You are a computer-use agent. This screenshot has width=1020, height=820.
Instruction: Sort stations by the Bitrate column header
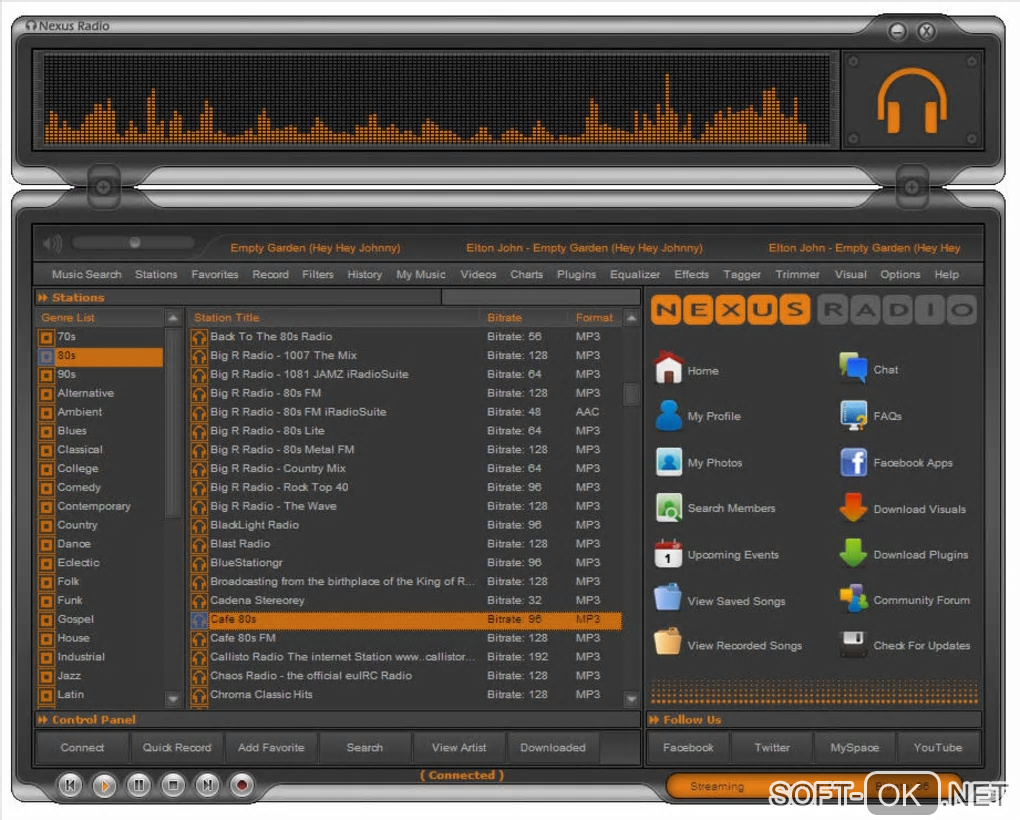tap(504, 318)
